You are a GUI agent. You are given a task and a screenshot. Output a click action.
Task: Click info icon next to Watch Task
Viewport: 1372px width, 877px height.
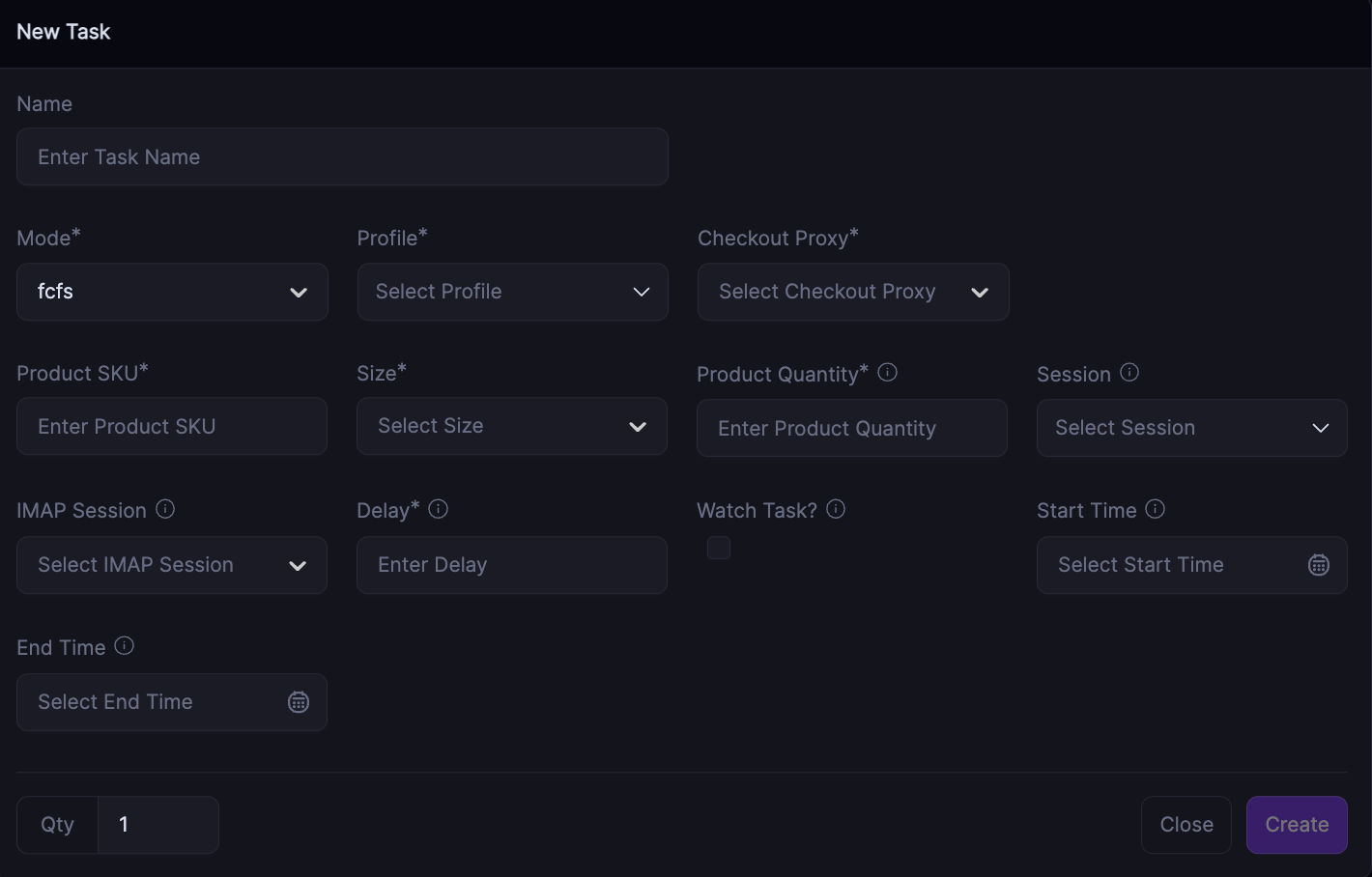point(836,509)
